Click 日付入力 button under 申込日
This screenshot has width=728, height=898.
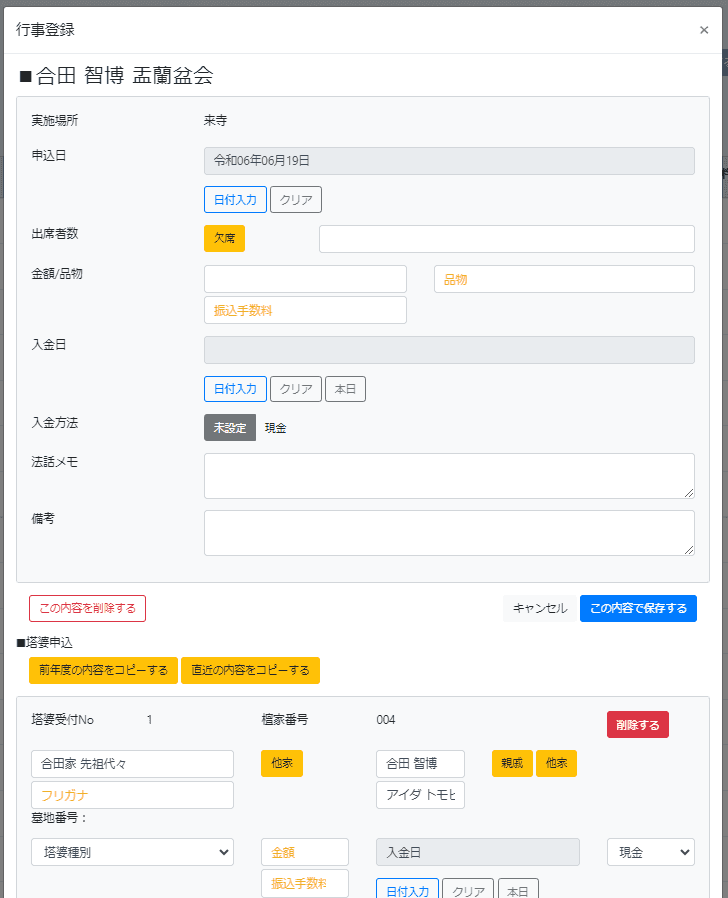(x=235, y=199)
